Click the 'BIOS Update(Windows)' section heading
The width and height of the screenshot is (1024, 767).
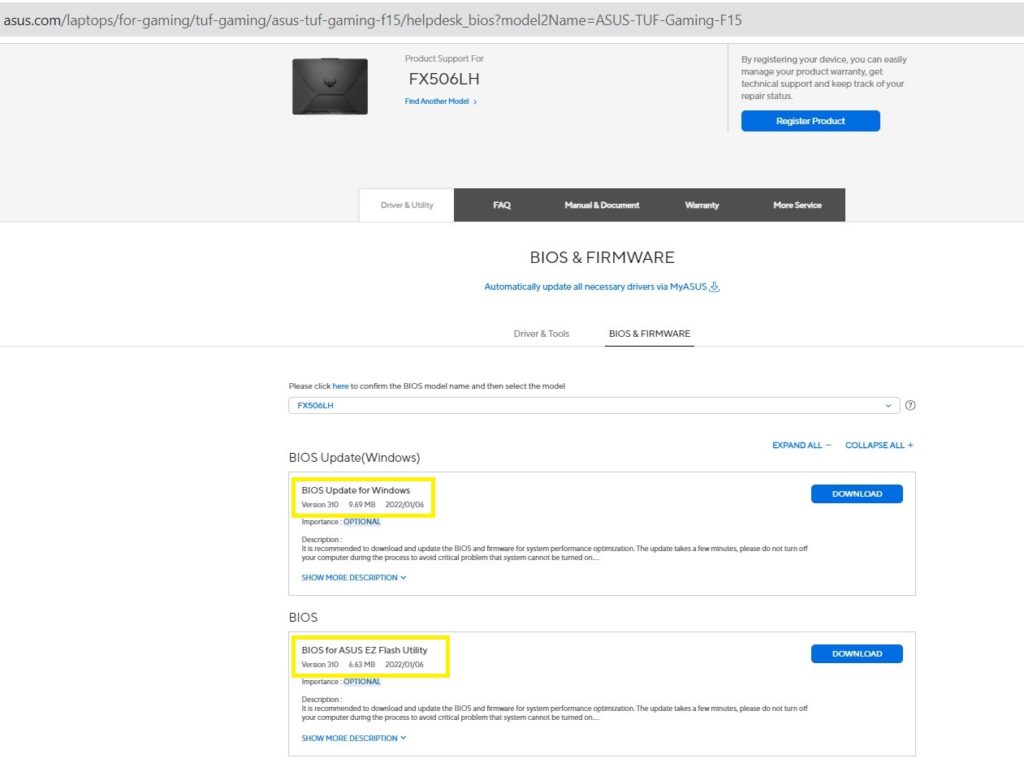[354, 458]
